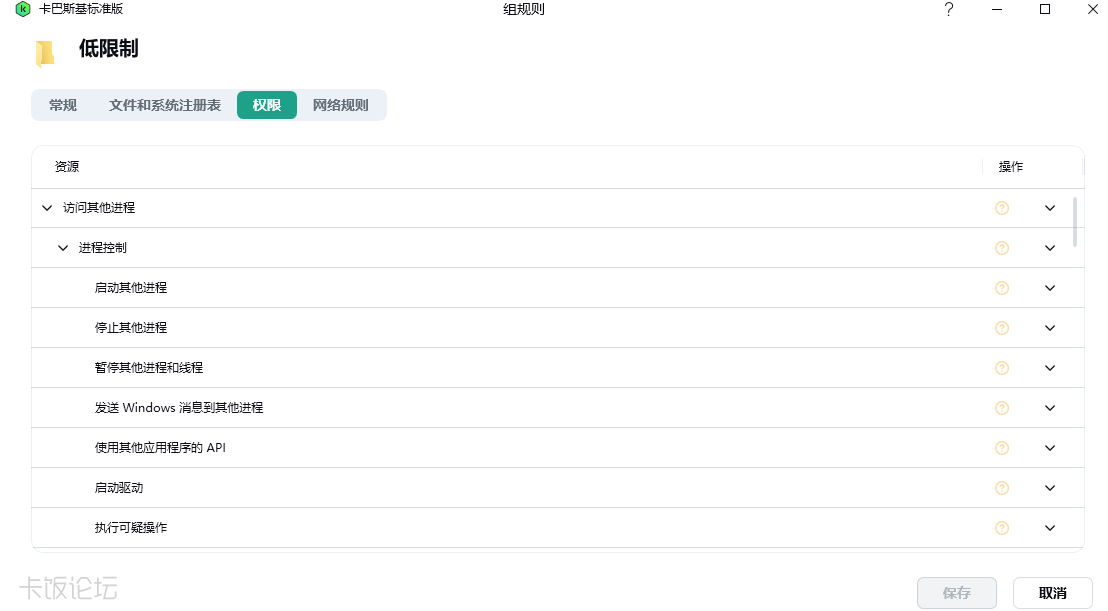Image resolution: width=1108 pixels, height=611 pixels.
Task: Select the 使用其他应用程序的 API row label
Action: pyautogui.click(x=160, y=448)
